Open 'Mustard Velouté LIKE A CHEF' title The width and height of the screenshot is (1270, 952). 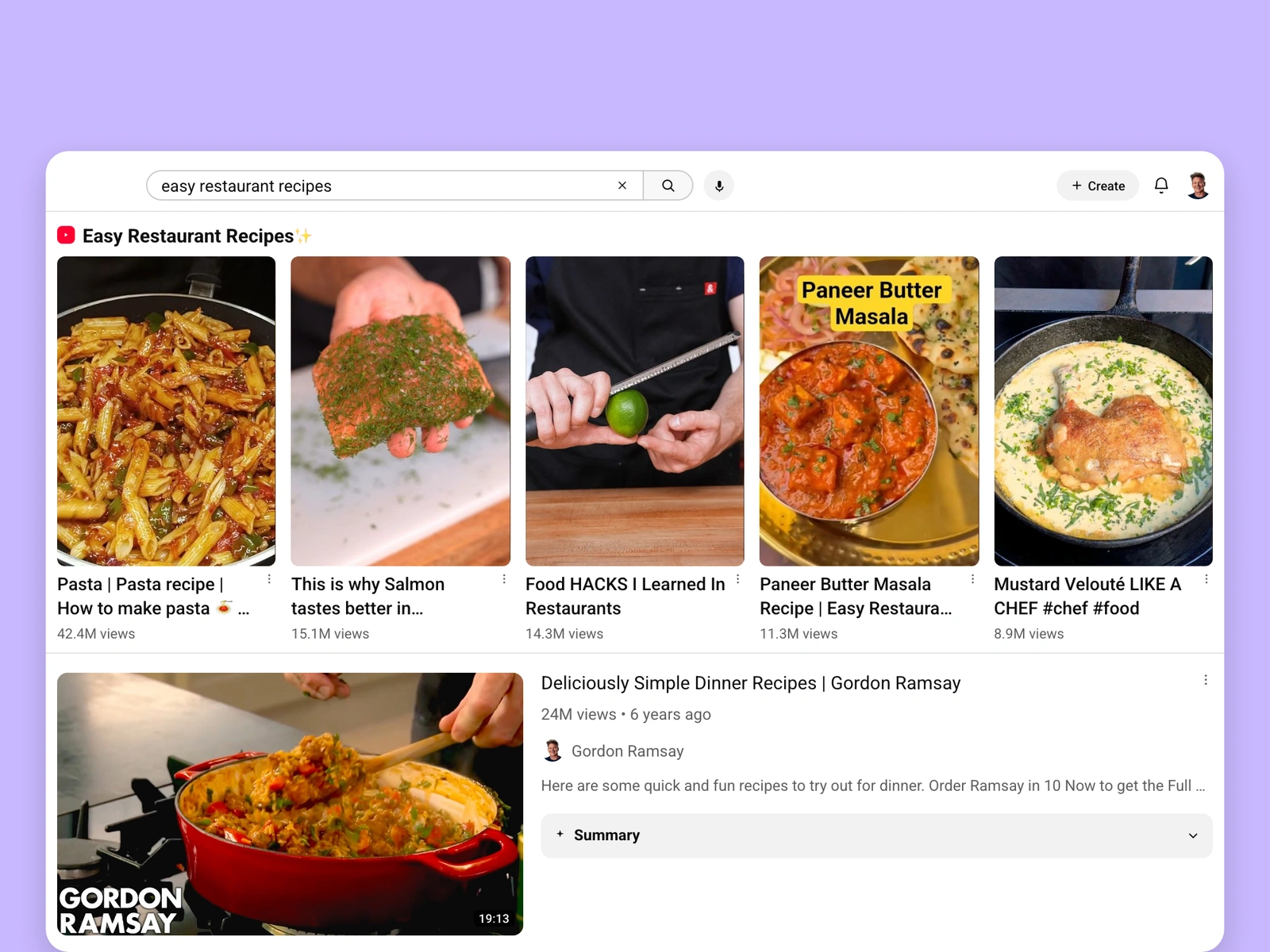[x=1087, y=597]
